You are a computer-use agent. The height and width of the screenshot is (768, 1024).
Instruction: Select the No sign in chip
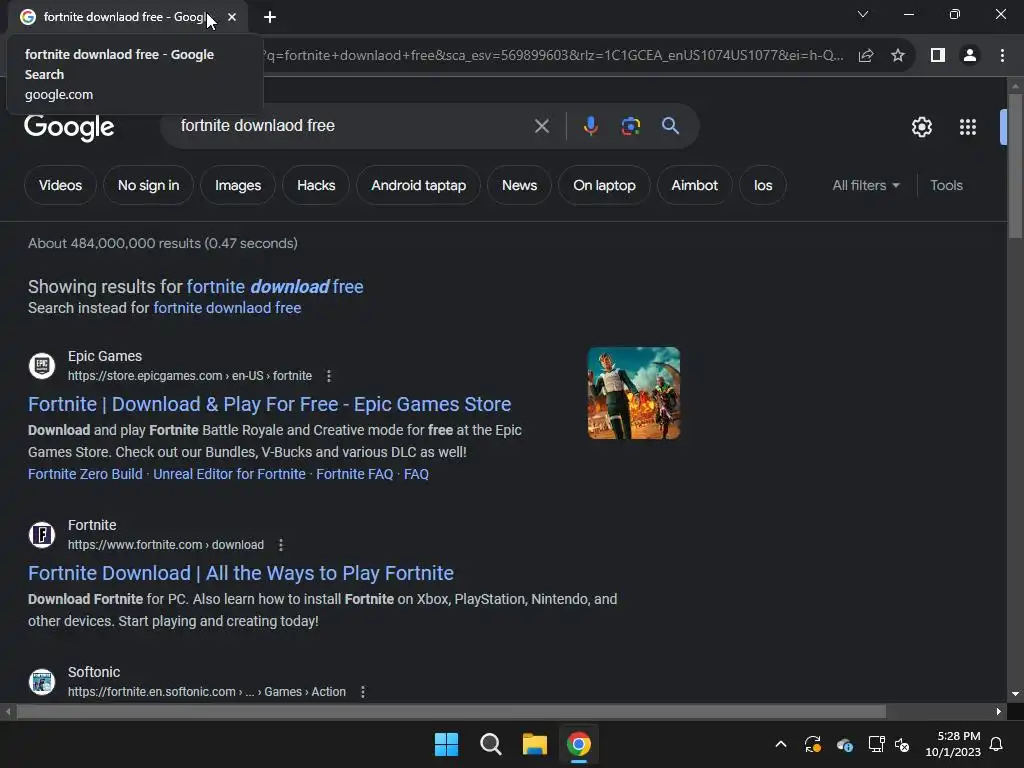click(x=148, y=185)
